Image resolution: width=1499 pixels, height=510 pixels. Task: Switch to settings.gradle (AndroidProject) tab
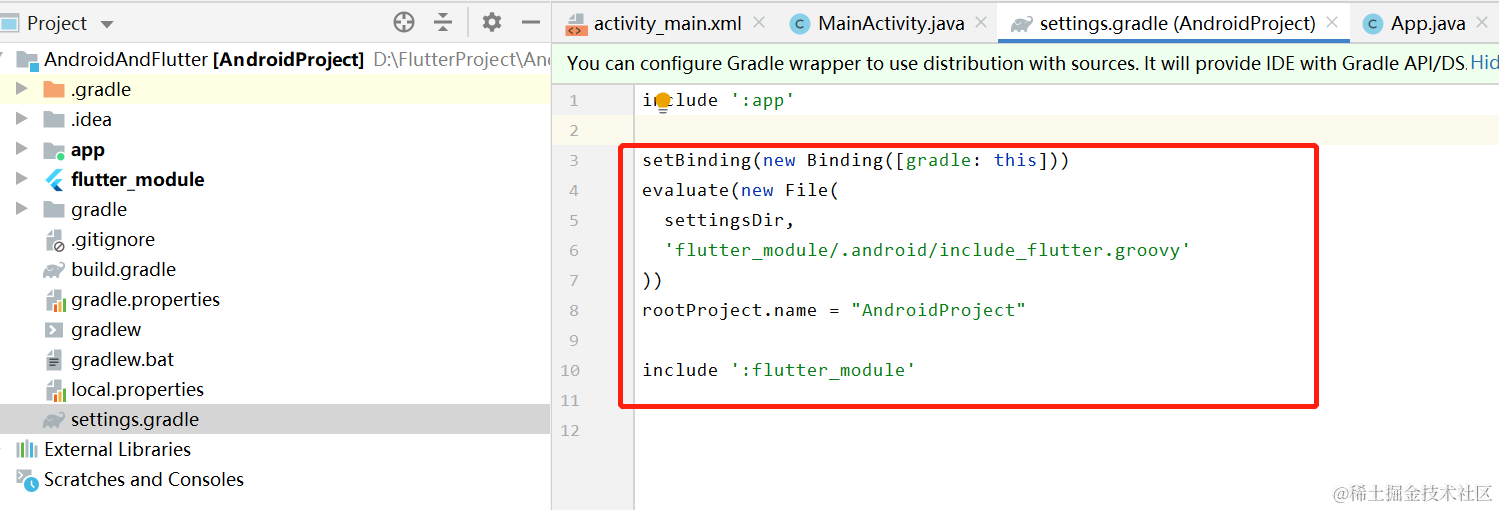pos(1177,23)
